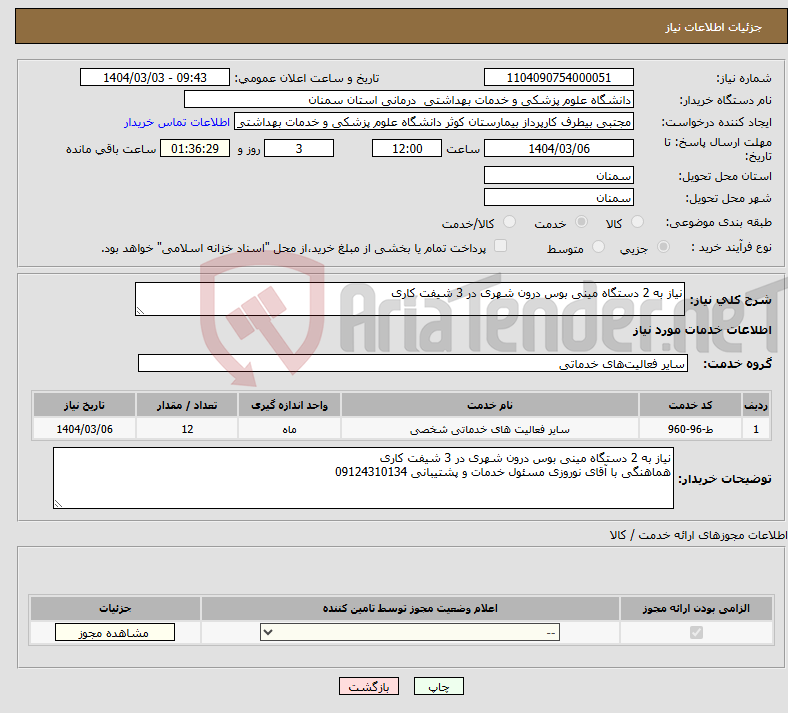The height and width of the screenshot is (713, 788).
Task: Click the تاریخ نیاز column header
Action: click(x=84, y=405)
